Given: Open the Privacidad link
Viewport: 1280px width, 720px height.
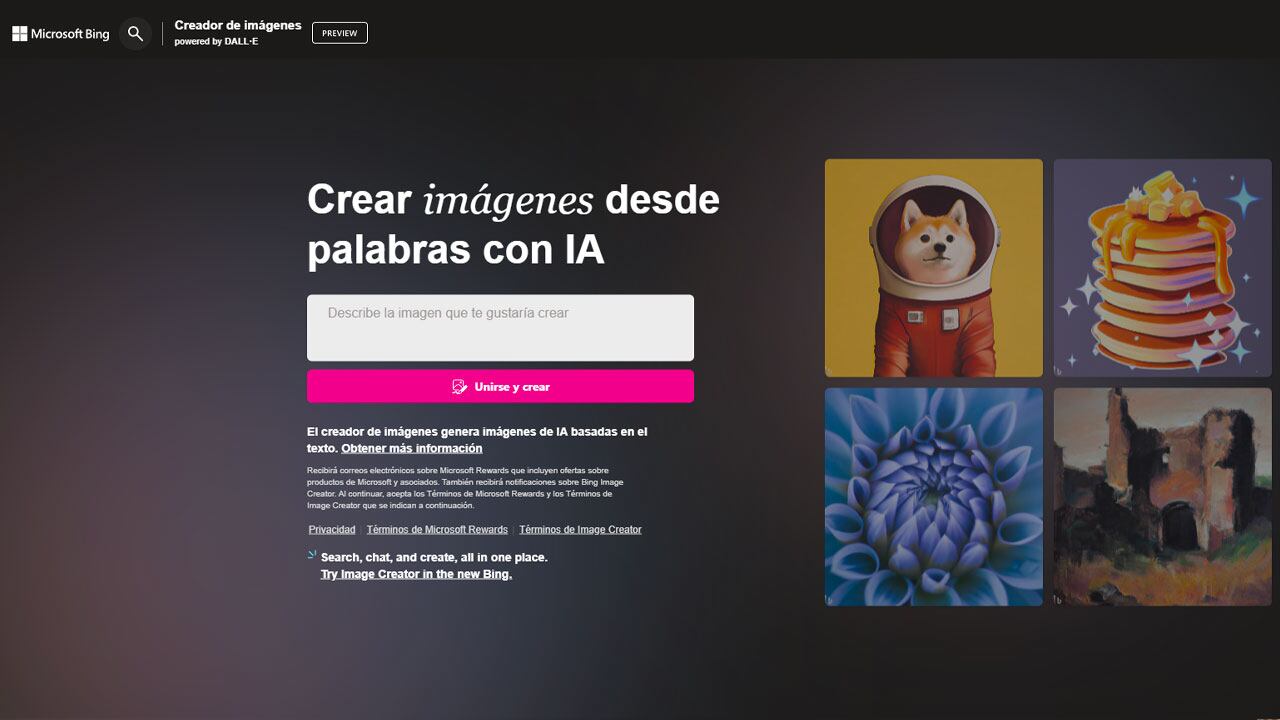Looking at the screenshot, I should point(331,529).
